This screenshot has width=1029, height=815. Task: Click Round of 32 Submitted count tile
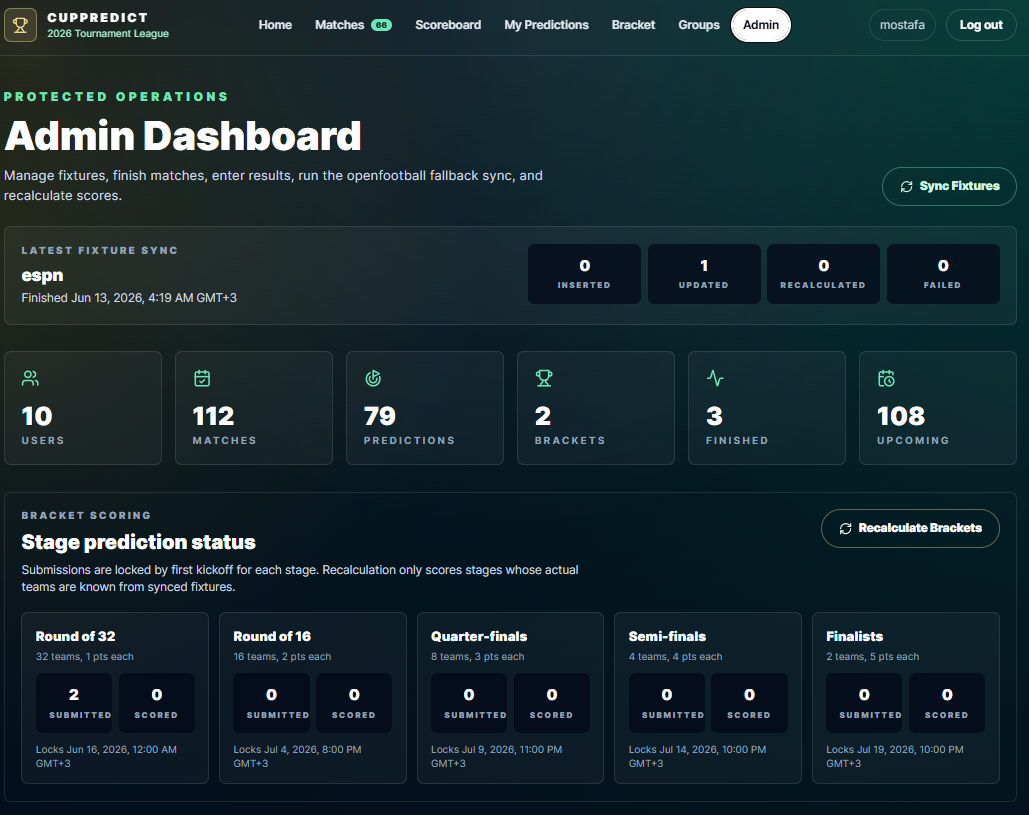(x=74, y=703)
